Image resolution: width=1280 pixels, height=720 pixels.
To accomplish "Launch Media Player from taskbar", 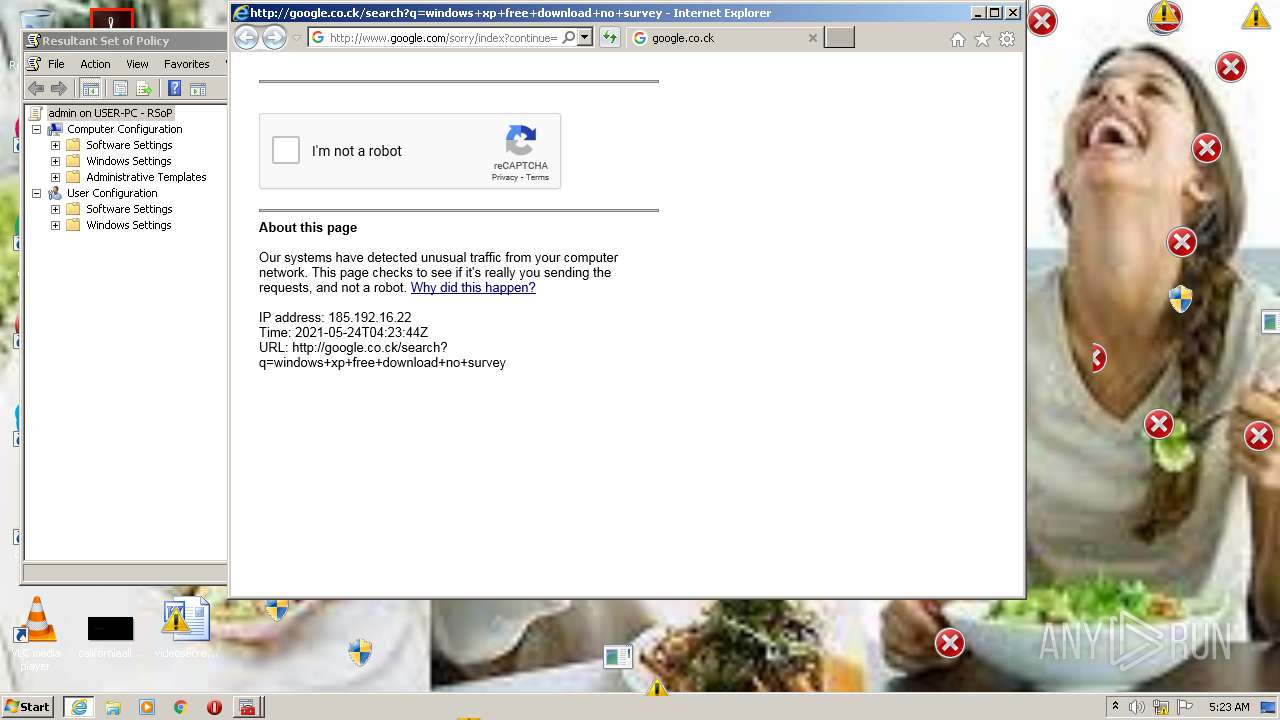I will pos(147,707).
